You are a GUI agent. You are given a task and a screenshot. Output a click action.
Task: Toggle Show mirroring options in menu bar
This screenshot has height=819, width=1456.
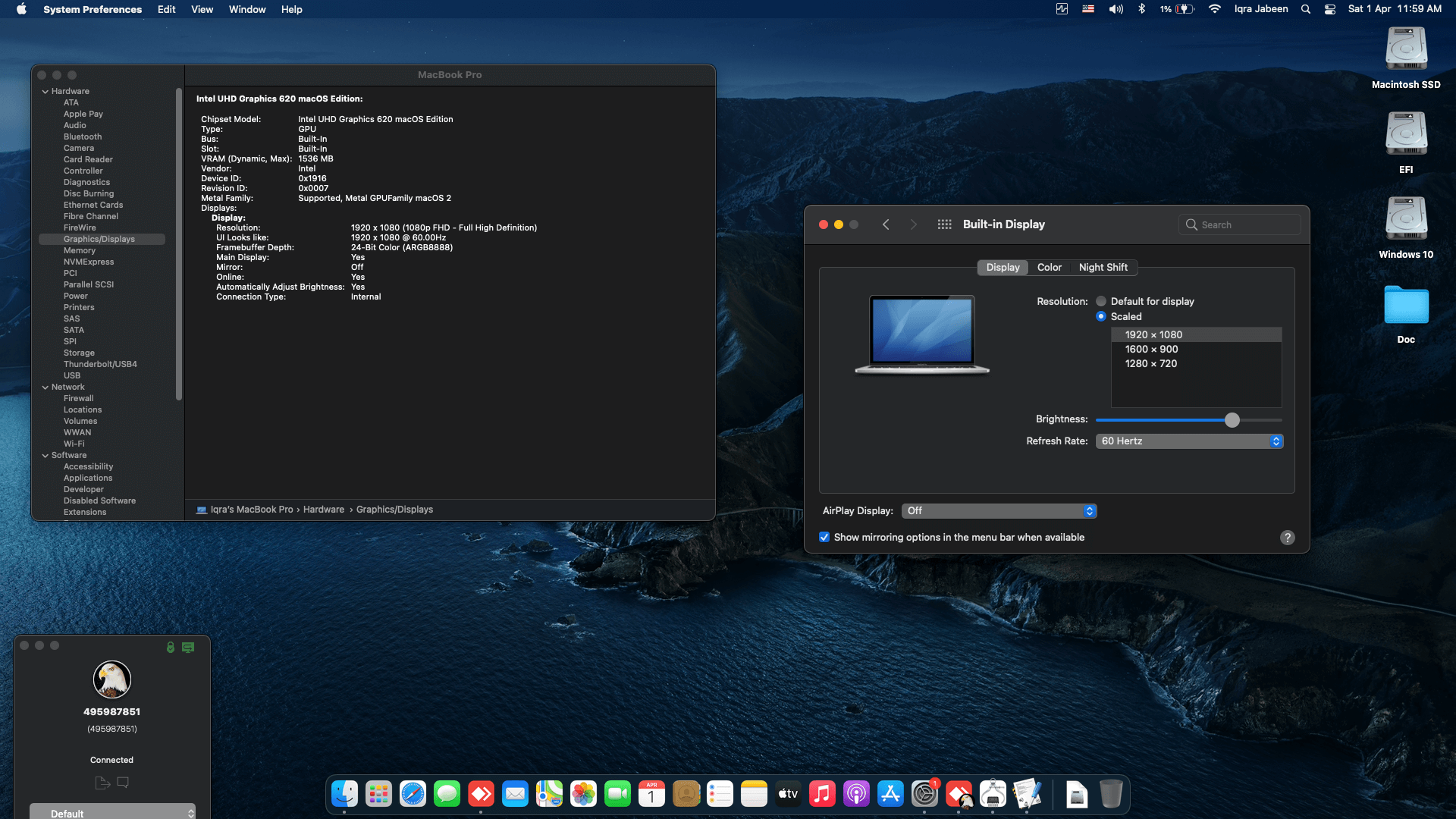pos(824,537)
